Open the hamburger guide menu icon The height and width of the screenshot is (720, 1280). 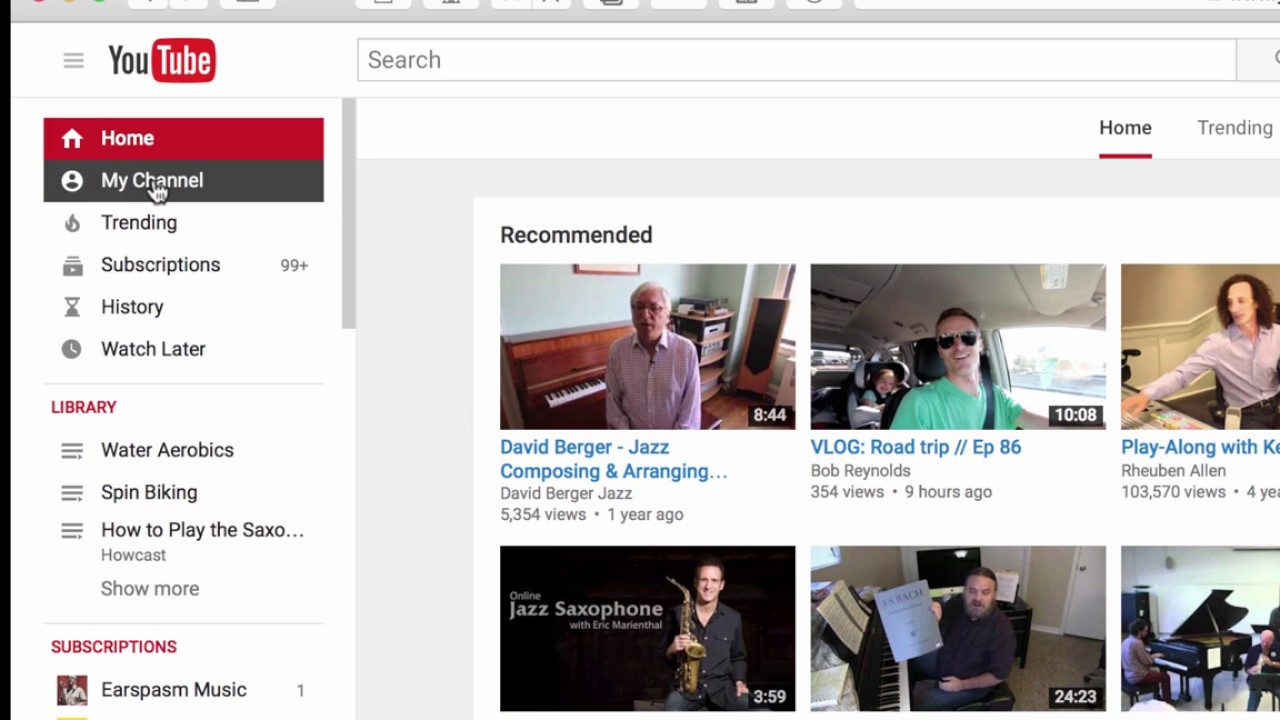[x=73, y=60]
